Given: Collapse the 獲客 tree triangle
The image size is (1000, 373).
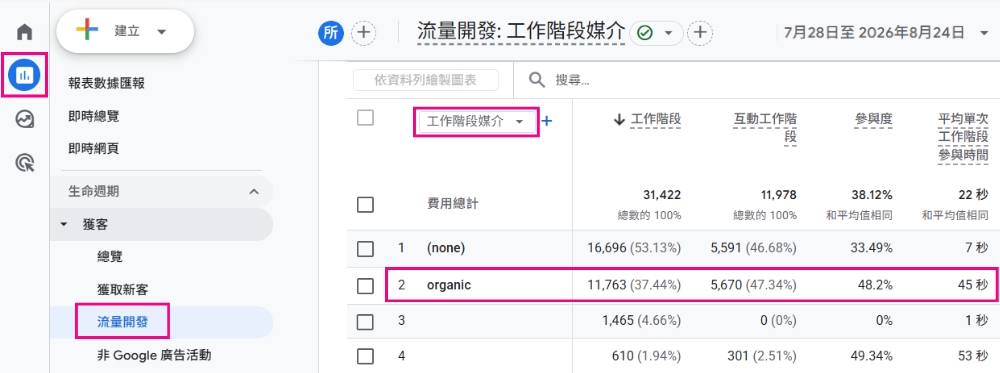Looking at the screenshot, I should pos(63,224).
